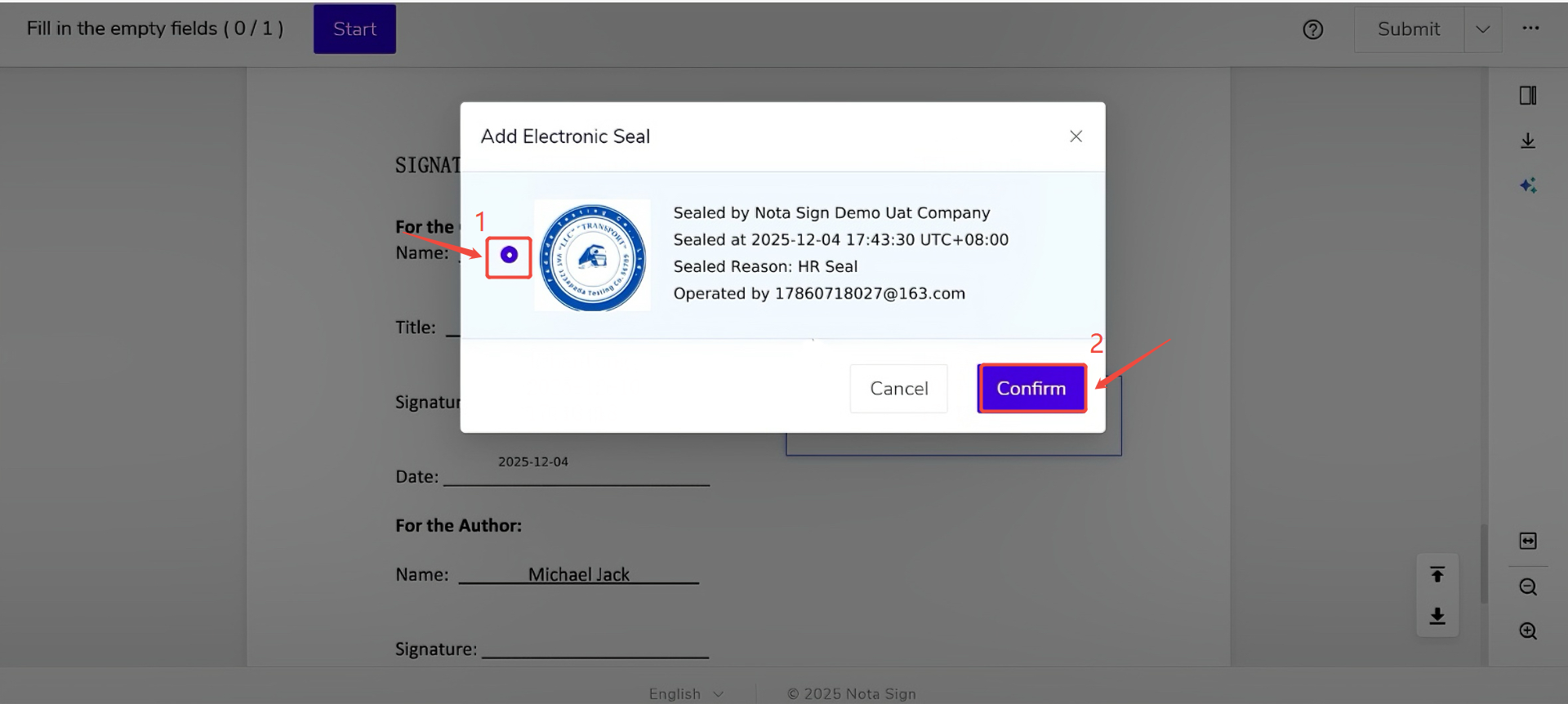Open the more options ellipsis menu
The height and width of the screenshot is (704, 1568).
coord(1530,29)
